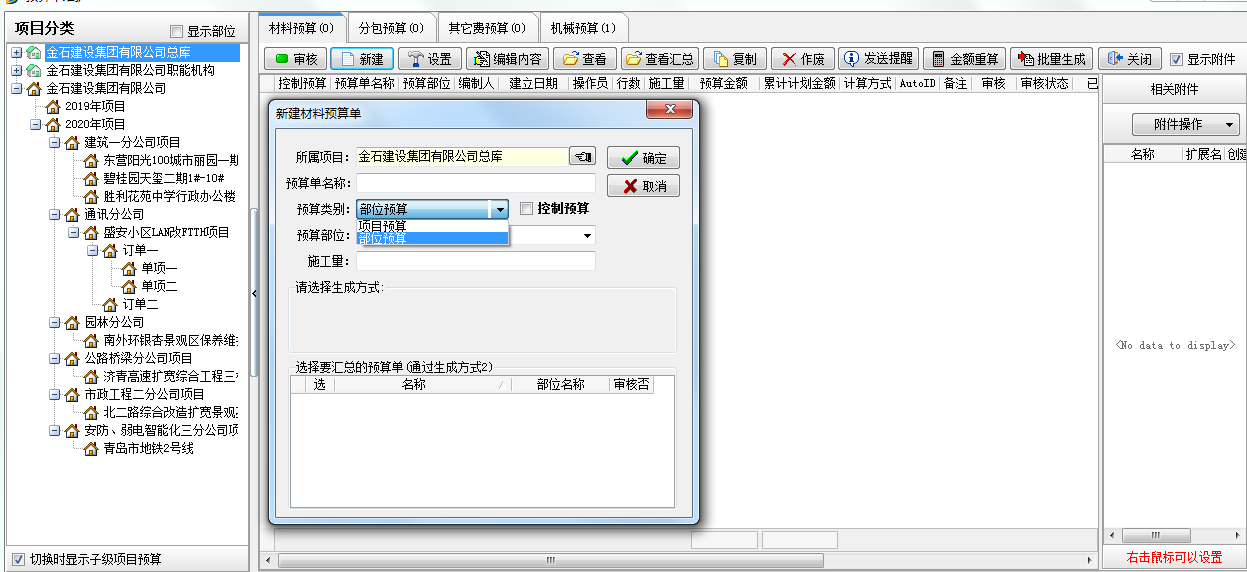Image resolution: width=1247 pixels, height=572 pixels.
Task: Select 盛安小区LAN改FTTH项目 in the tree
Action: pyautogui.click(x=166, y=232)
